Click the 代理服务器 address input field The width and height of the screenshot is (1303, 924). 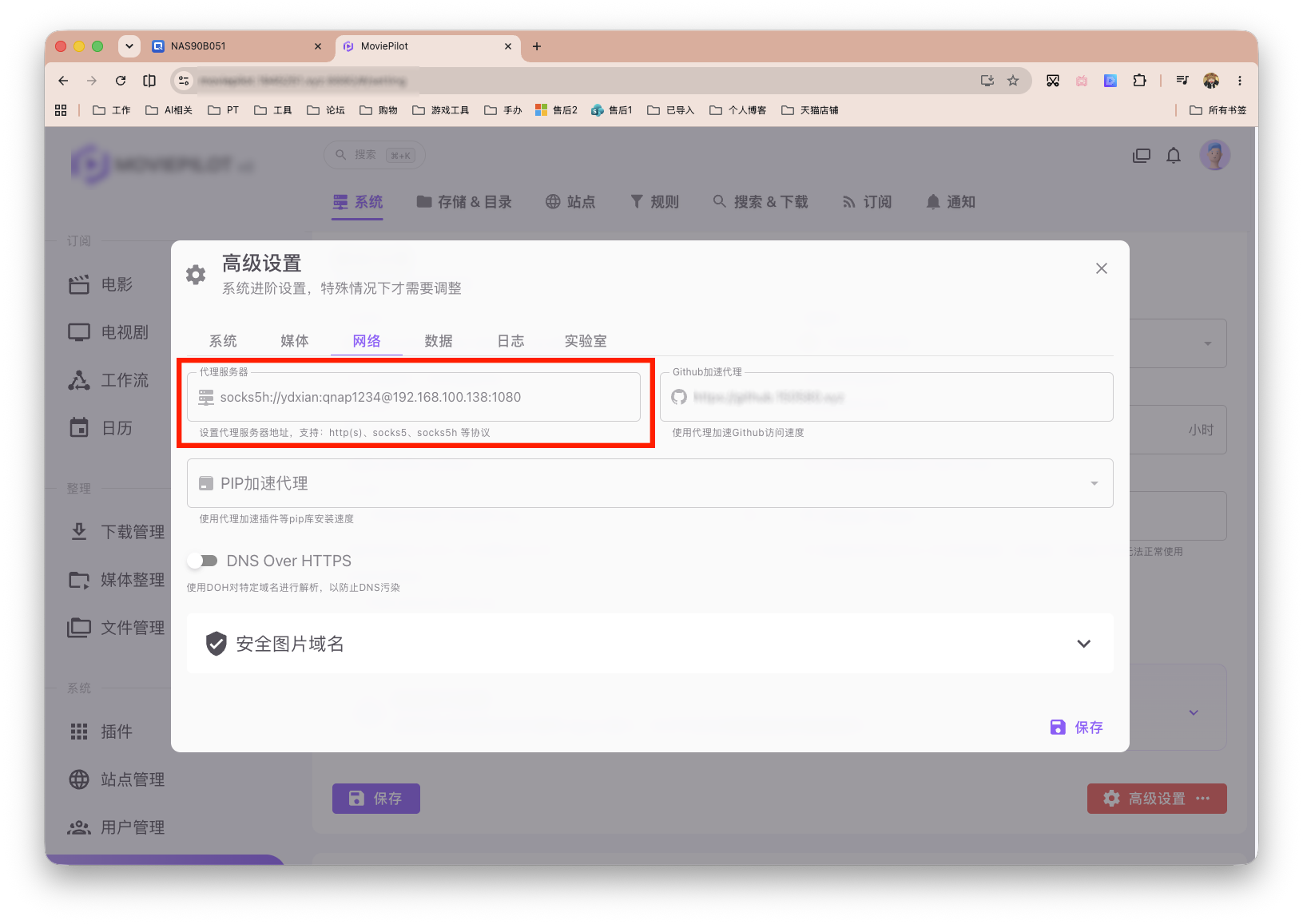coord(414,397)
